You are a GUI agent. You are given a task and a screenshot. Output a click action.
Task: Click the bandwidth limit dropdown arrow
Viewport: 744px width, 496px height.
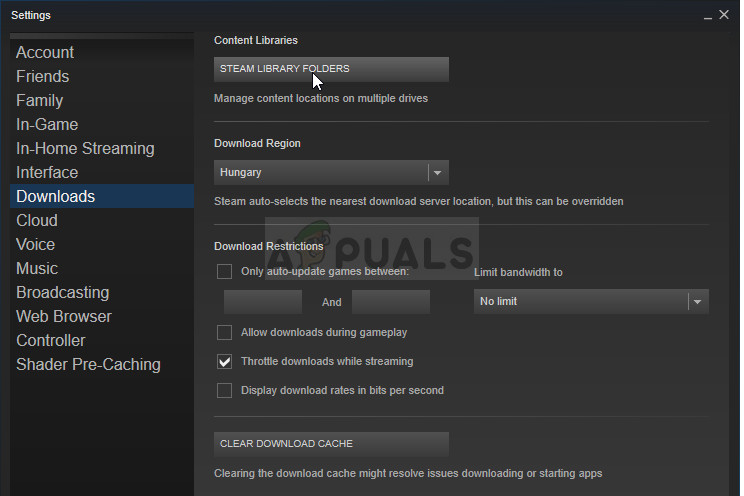click(x=697, y=302)
